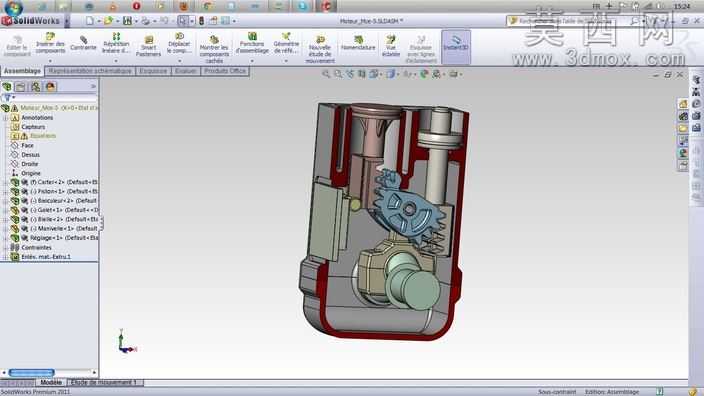Viewport: 704px width, 396px height.
Task: Open PropertyManager tab icon
Action: point(21,87)
